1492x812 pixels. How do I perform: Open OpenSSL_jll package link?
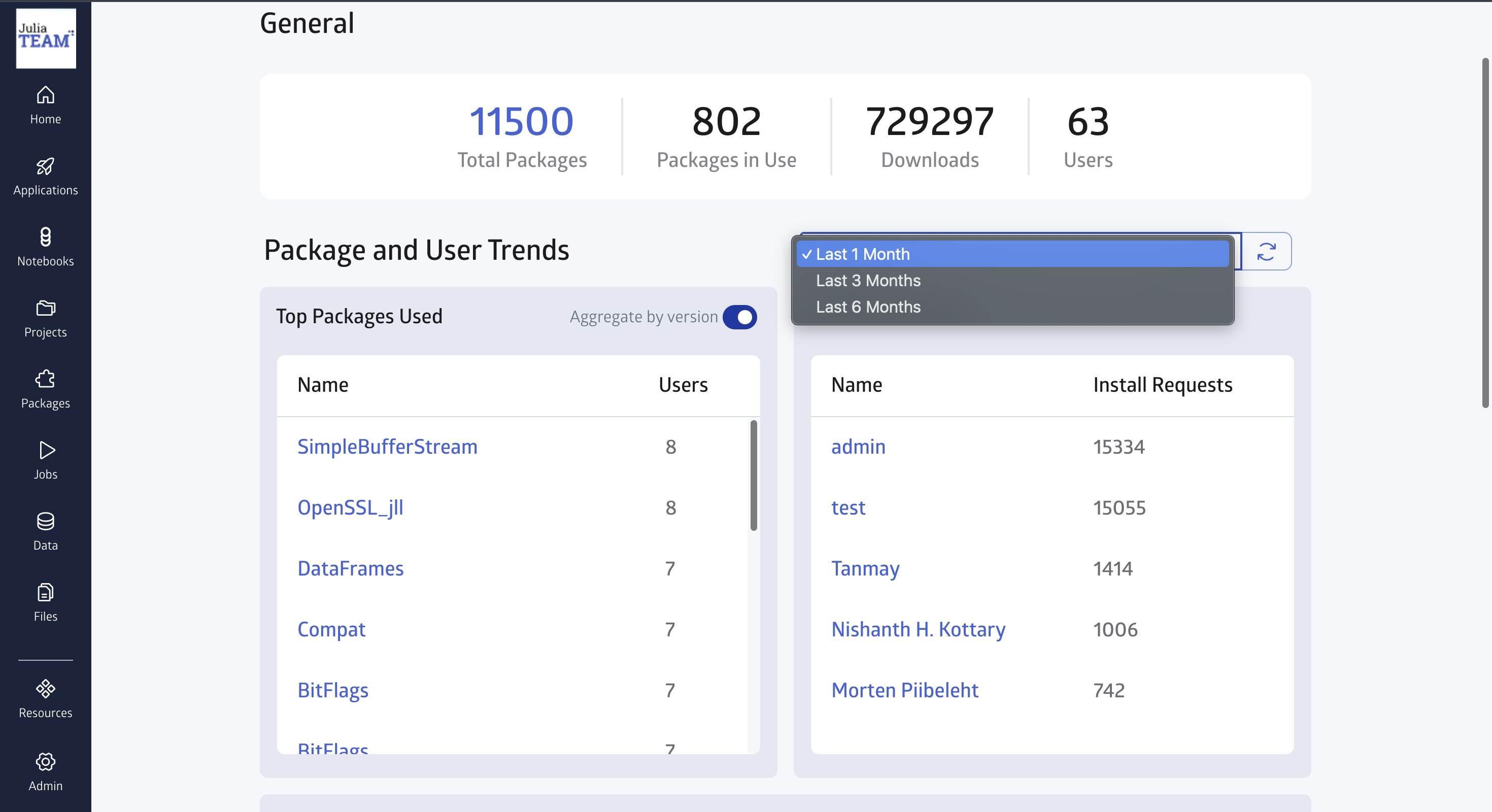point(350,507)
